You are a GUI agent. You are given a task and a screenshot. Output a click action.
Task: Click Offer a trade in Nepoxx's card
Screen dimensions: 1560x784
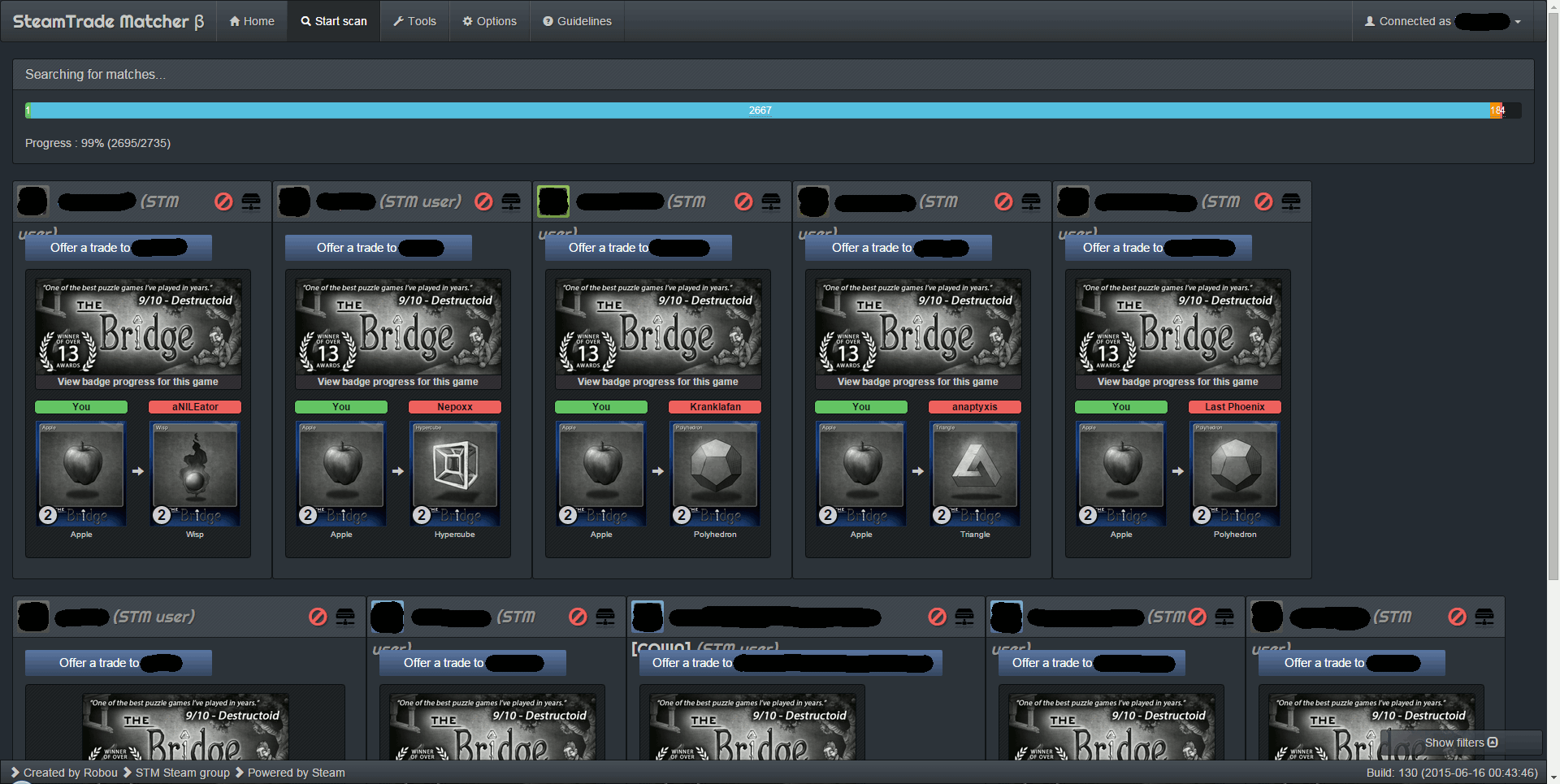tap(379, 248)
